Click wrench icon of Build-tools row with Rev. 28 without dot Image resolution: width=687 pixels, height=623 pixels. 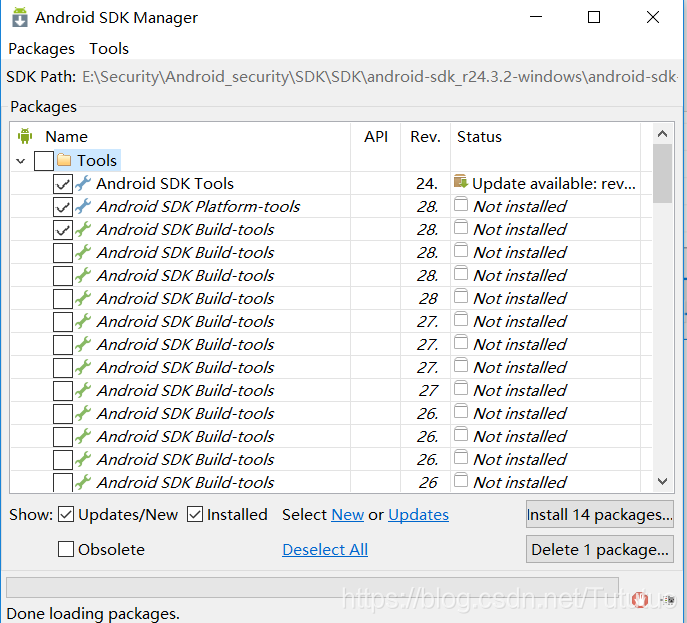click(x=82, y=298)
